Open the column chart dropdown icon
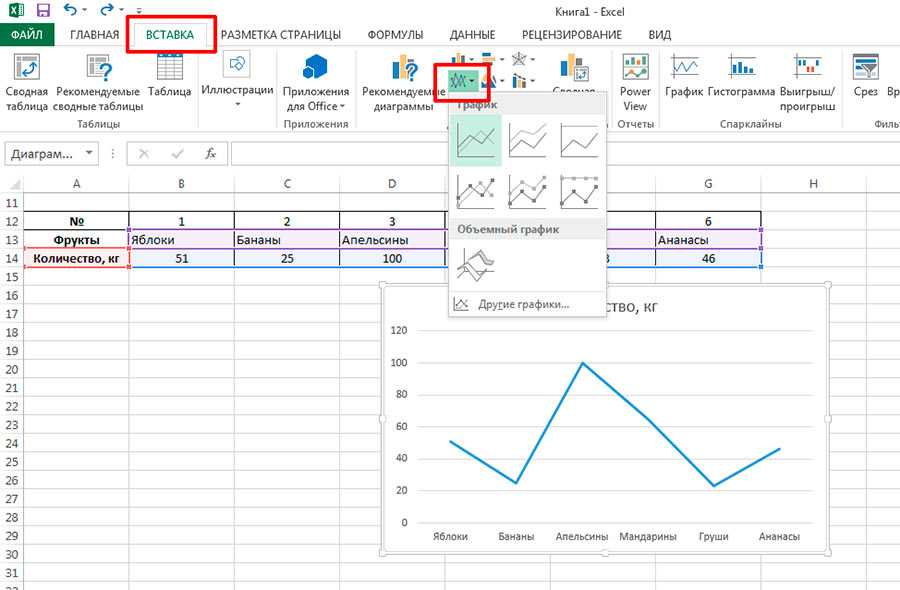Viewport: 900px width, 590px height. [462, 59]
